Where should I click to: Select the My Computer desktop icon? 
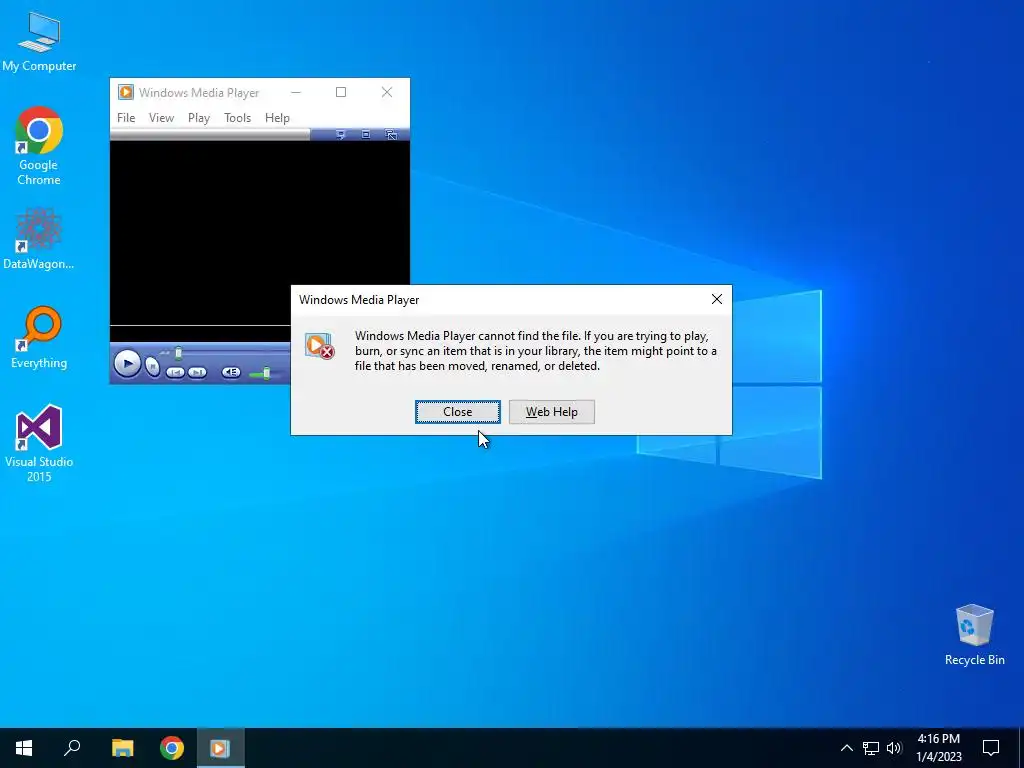tap(39, 40)
